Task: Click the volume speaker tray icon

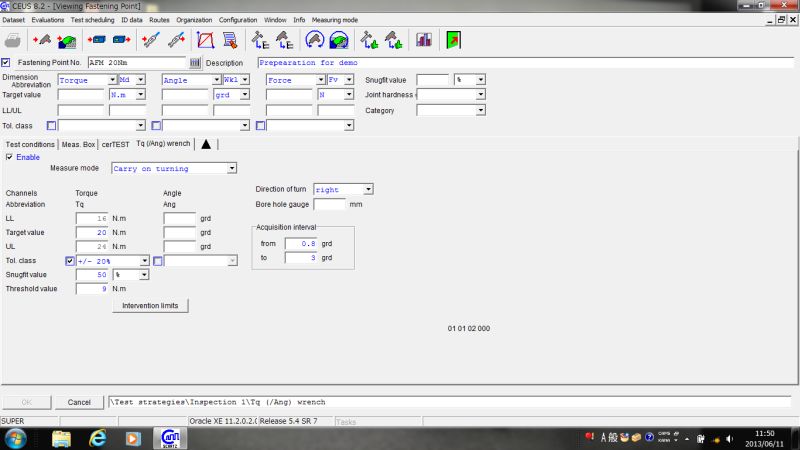Action: pyautogui.click(x=730, y=439)
